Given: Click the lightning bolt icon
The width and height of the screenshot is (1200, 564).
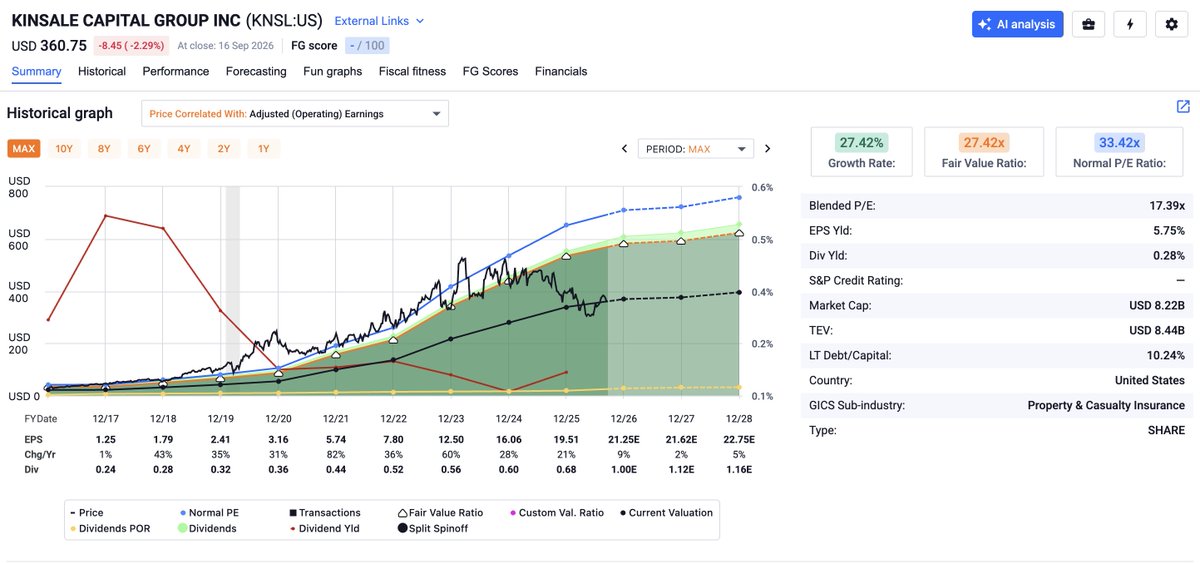Looking at the screenshot, I should tap(1130, 24).
